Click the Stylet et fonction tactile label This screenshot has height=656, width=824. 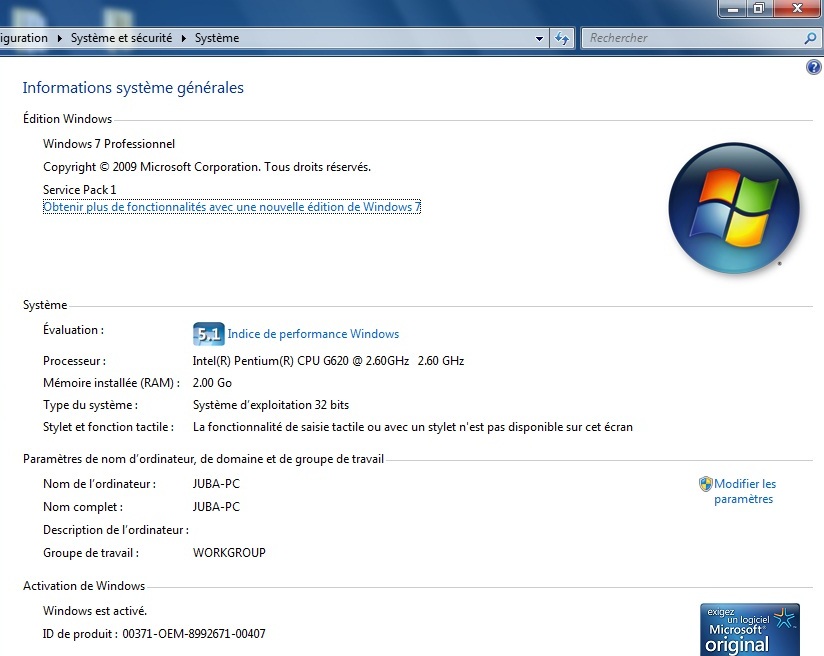pyautogui.click(x=108, y=427)
